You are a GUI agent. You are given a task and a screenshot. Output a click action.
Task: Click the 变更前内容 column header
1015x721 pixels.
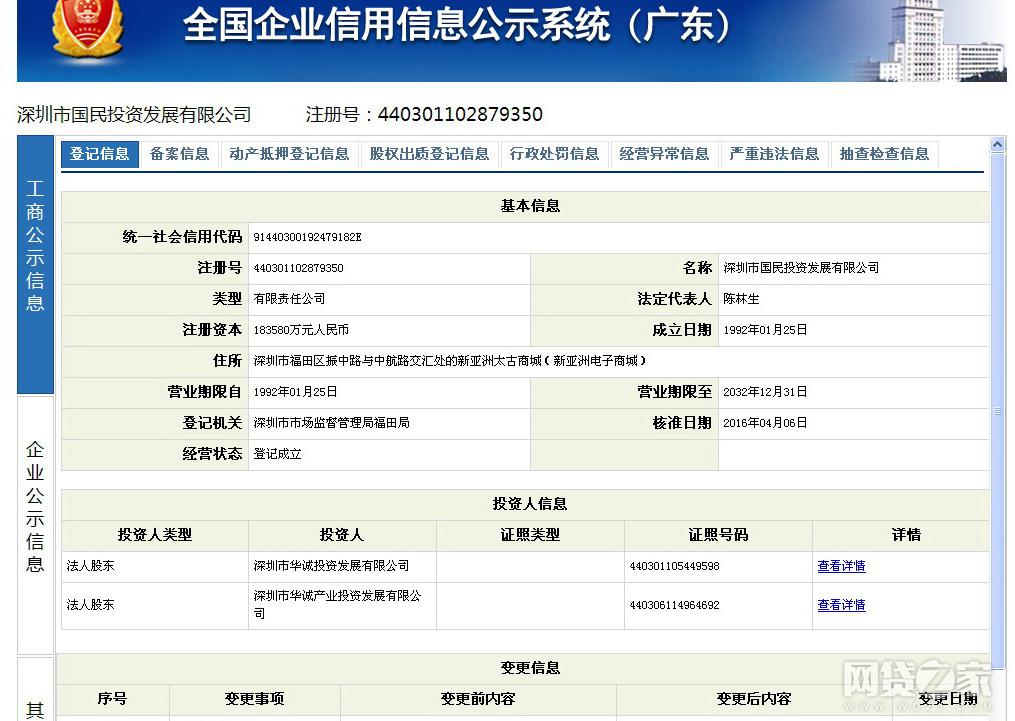478,699
